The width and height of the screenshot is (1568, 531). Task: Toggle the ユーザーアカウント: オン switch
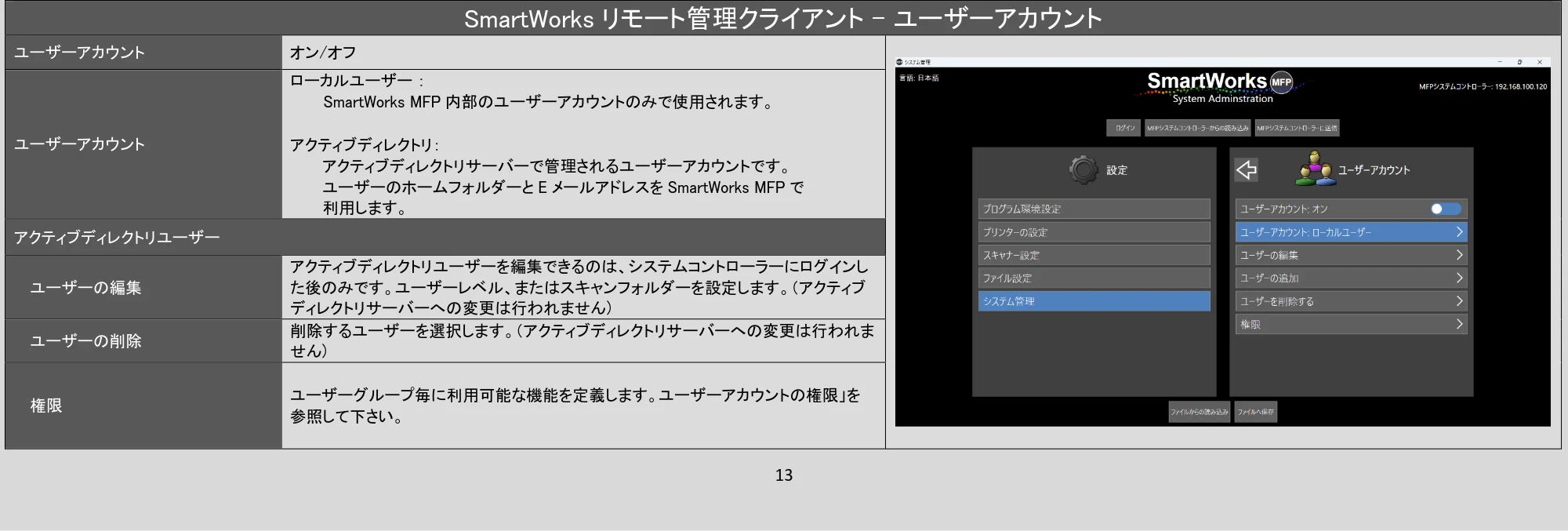click(1446, 209)
